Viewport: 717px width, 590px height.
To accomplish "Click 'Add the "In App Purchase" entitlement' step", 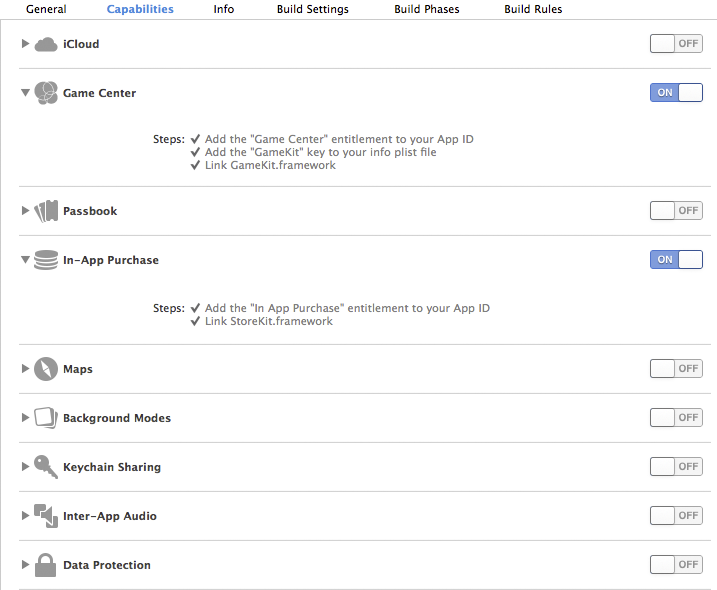I will pos(347,308).
